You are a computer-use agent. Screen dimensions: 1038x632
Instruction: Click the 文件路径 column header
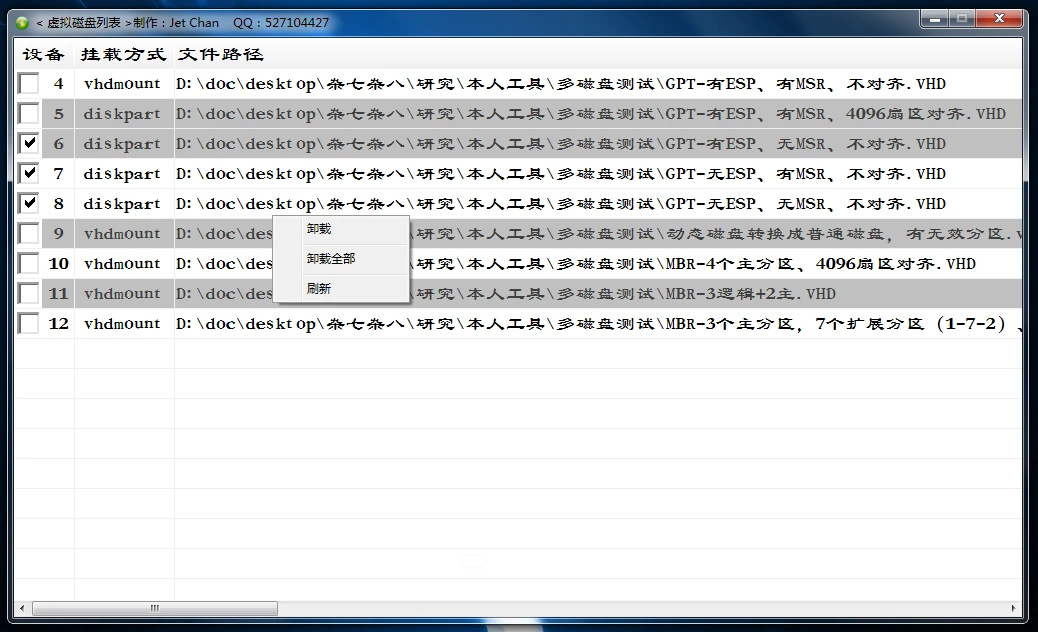[220, 54]
